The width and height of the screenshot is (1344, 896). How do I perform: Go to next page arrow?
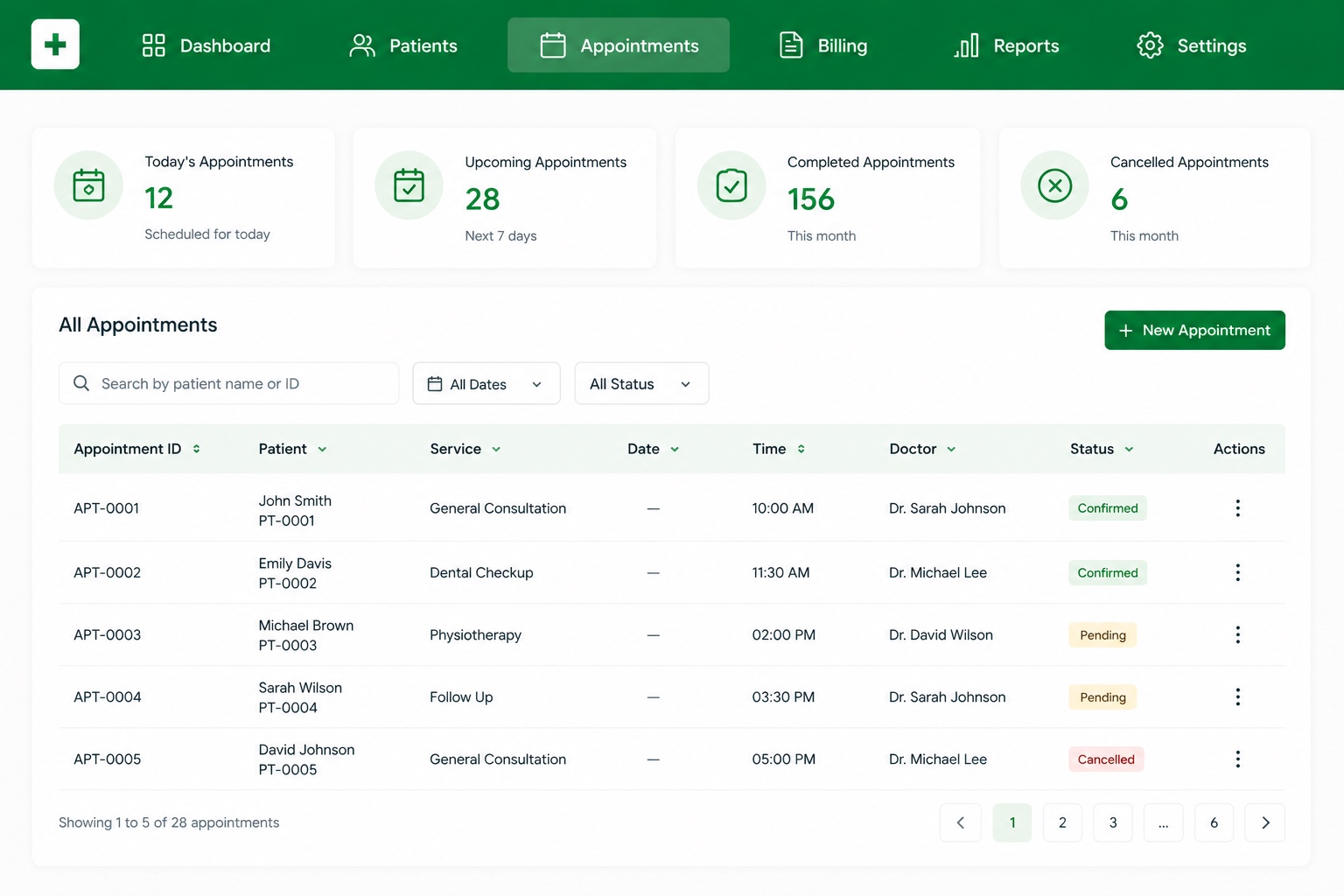[x=1265, y=822]
